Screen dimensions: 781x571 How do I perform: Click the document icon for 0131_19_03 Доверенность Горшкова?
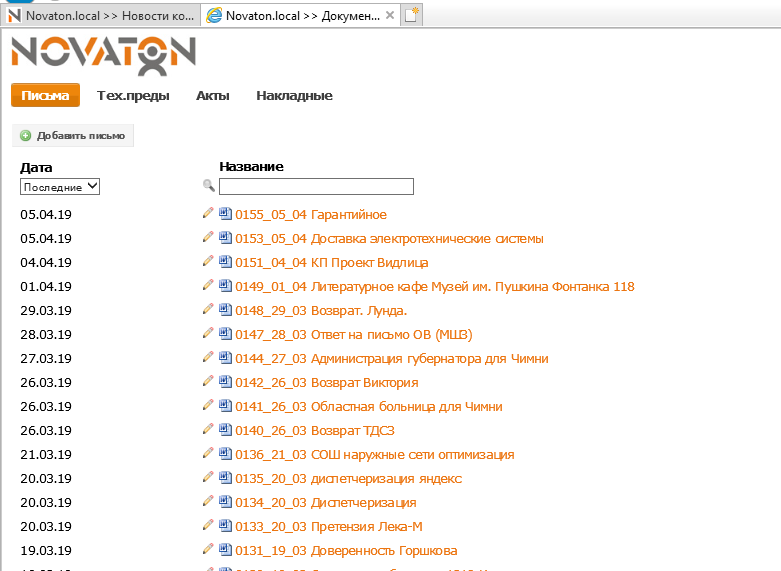tap(225, 550)
